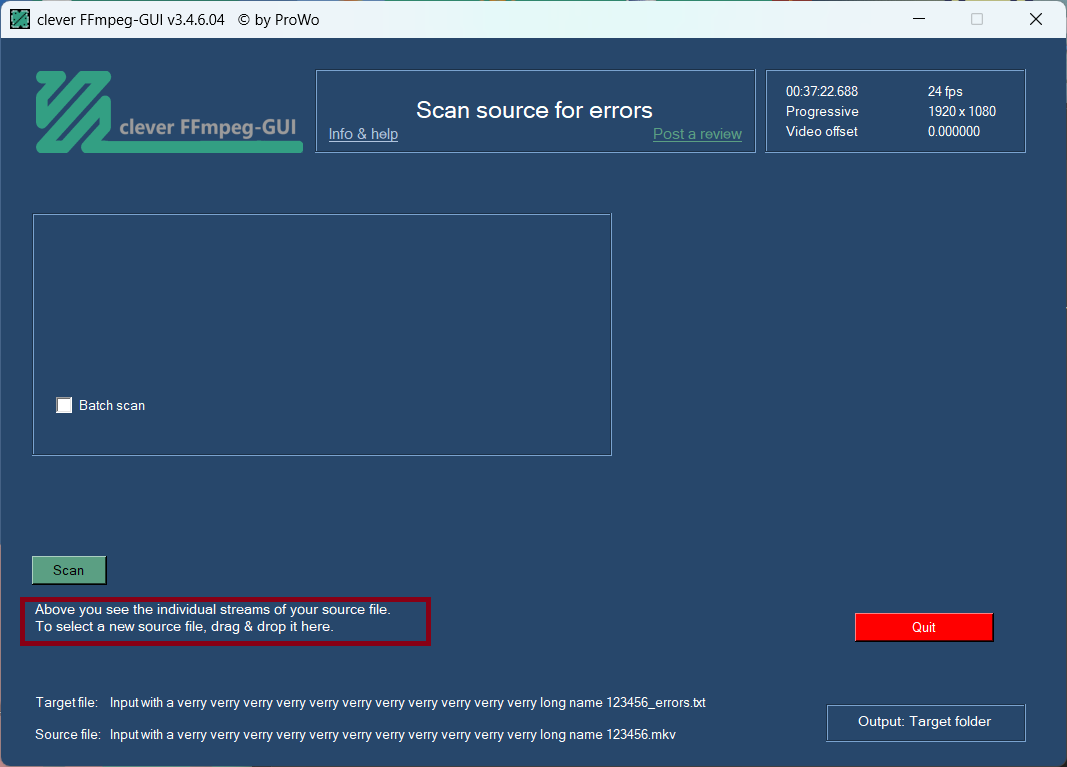This screenshot has height=767, width=1067.
Task: Click the Target file name ending in _errors.txt
Action: click(x=408, y=702)
